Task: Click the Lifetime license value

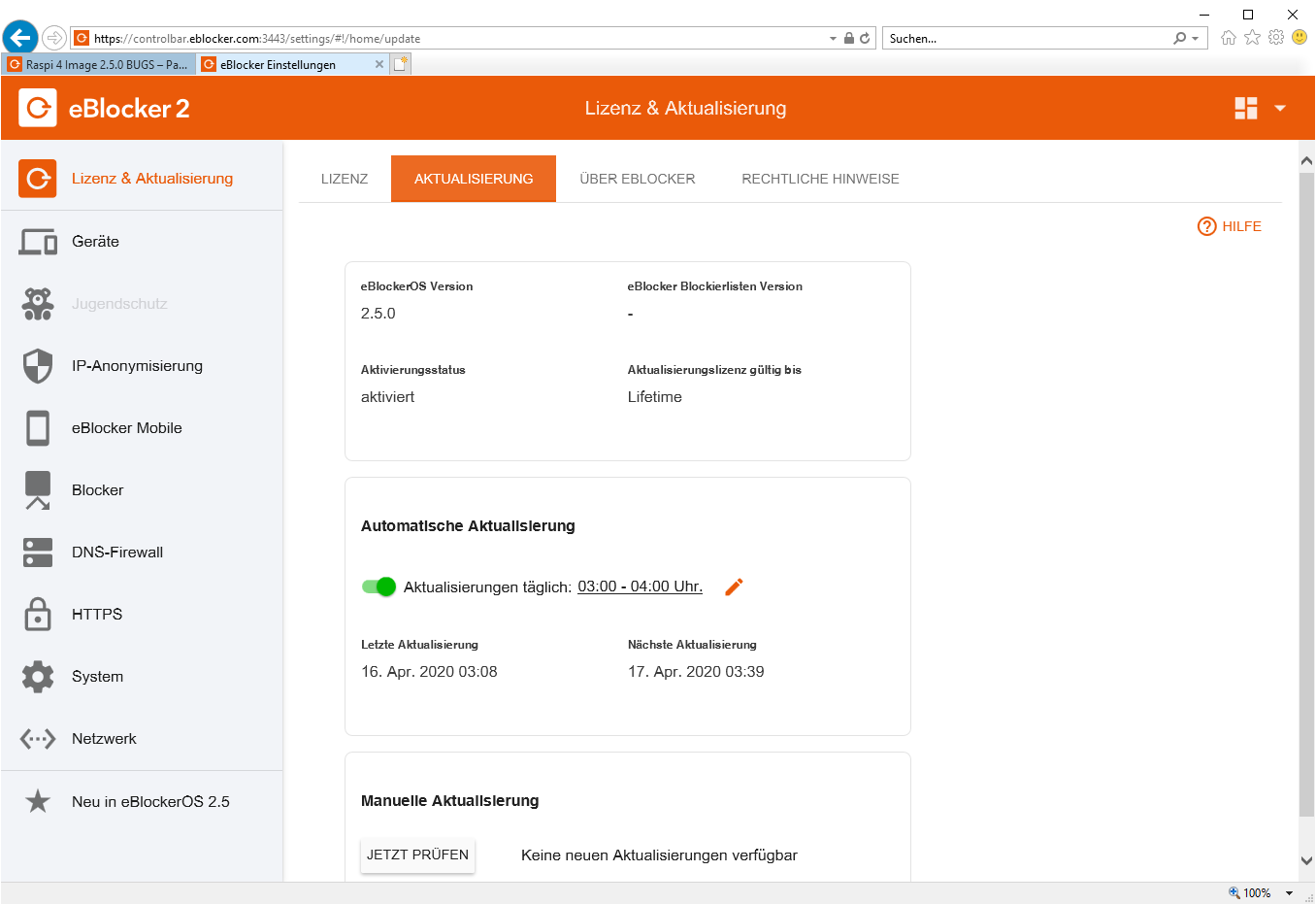Action: [655, 397]
